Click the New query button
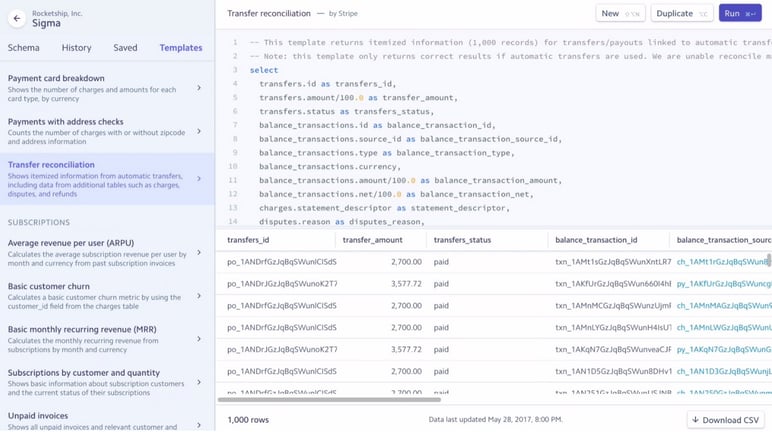The image size is (772, 432). click(620, 13)
